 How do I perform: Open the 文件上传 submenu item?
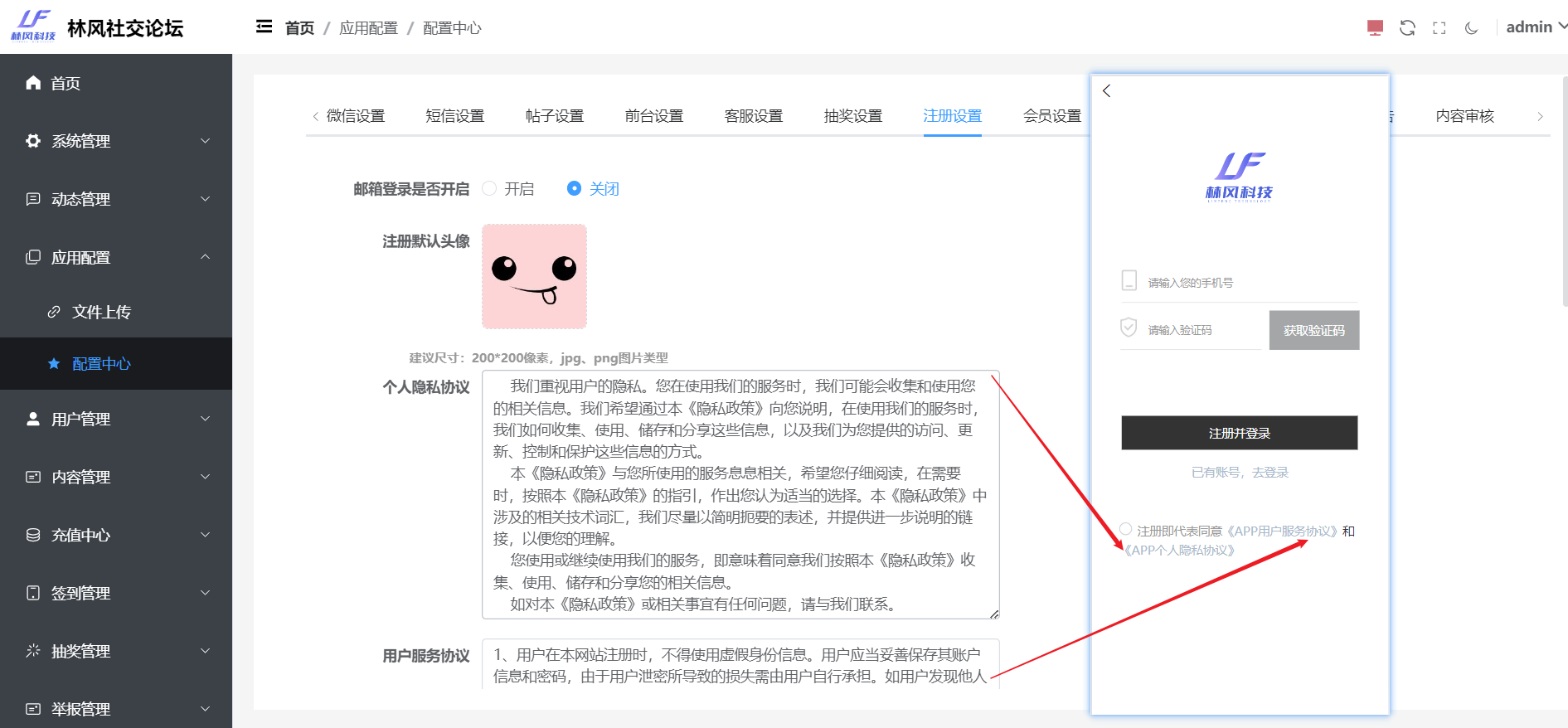coord(116,312)
